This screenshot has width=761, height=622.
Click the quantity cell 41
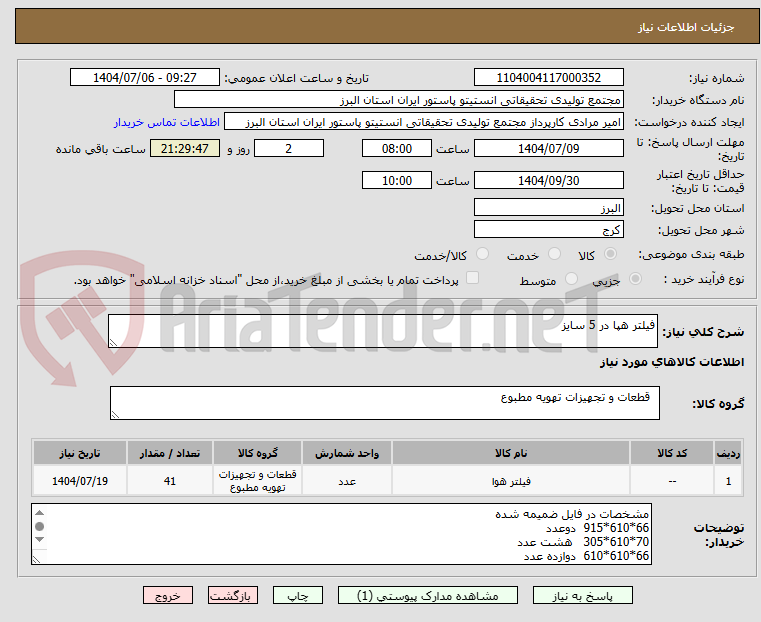pyautogui.click(x=169, y=481)
